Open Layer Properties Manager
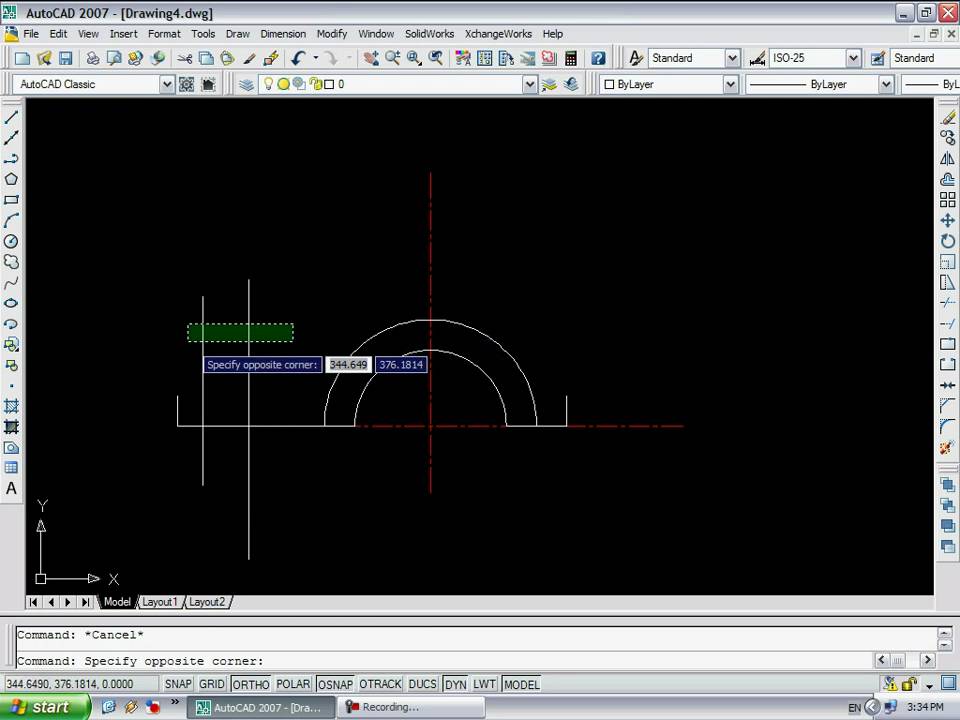This screenshot has width=960, height=720. point(247,85)
